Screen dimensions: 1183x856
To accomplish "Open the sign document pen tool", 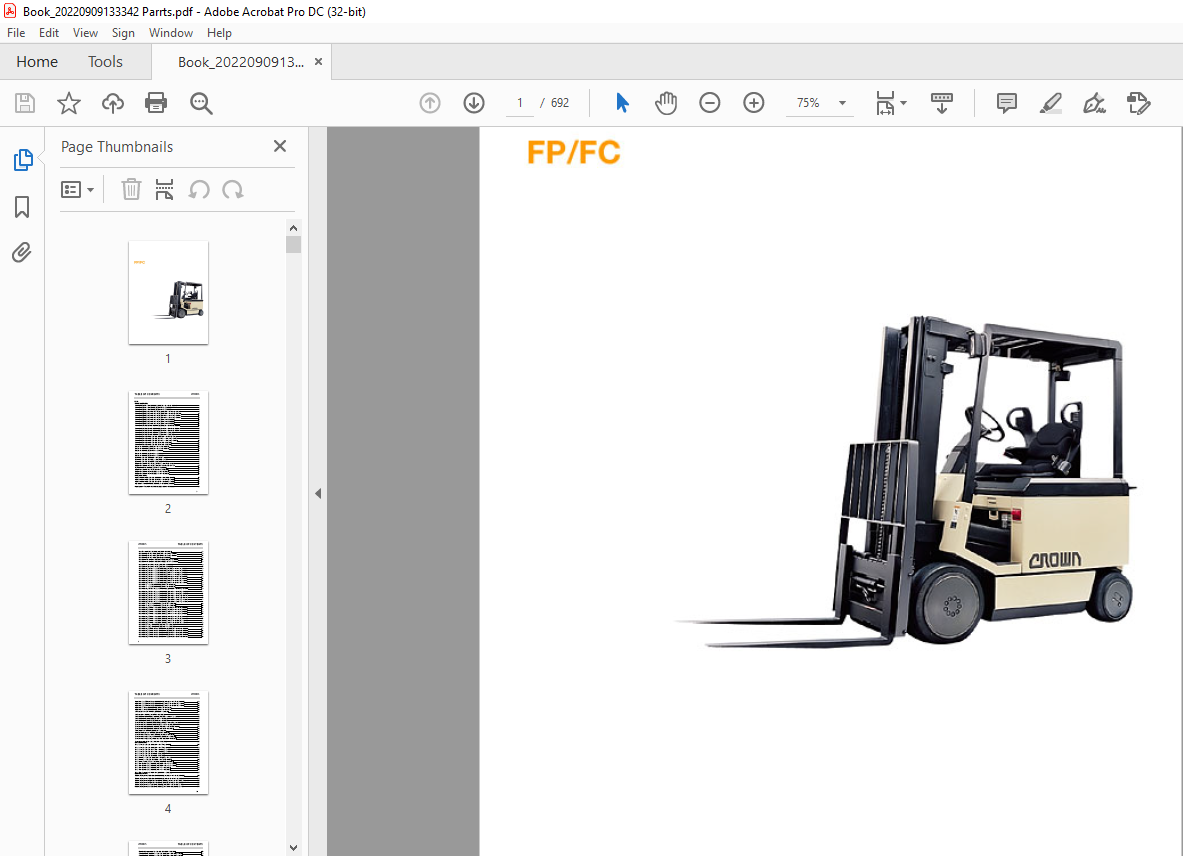I will 1094,103.
